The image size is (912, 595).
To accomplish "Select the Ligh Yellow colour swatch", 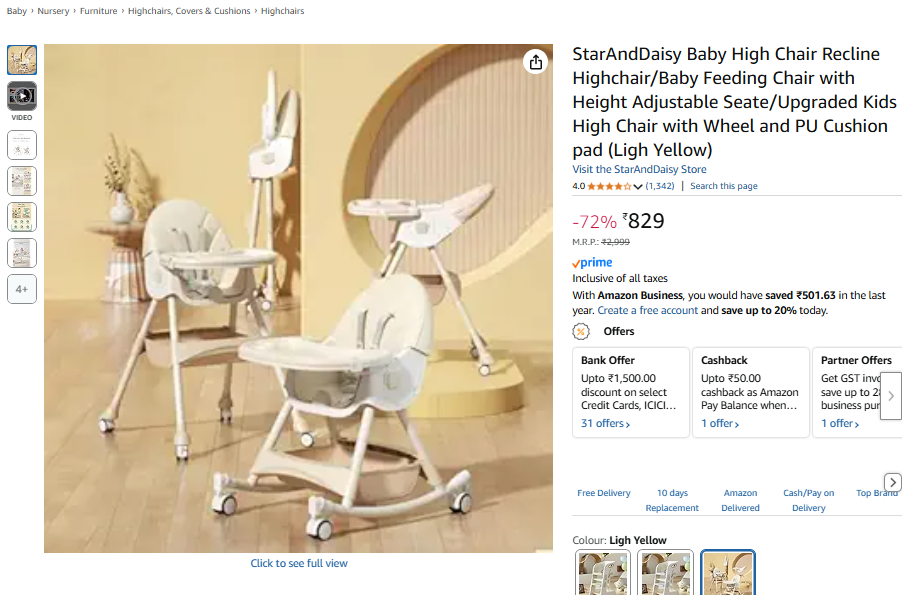I will (x=728, y=573).
